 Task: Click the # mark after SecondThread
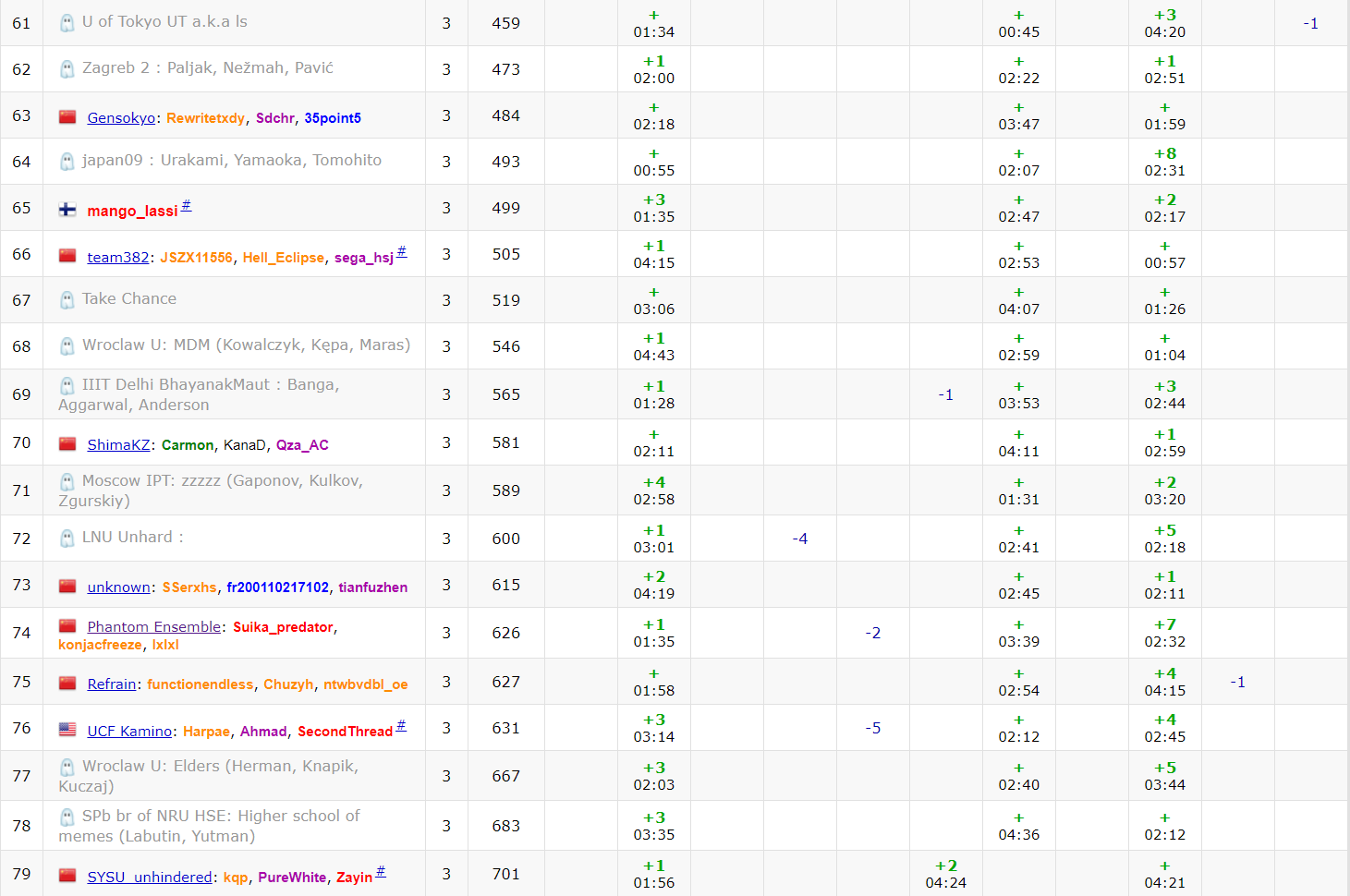(x=401, y=726)
